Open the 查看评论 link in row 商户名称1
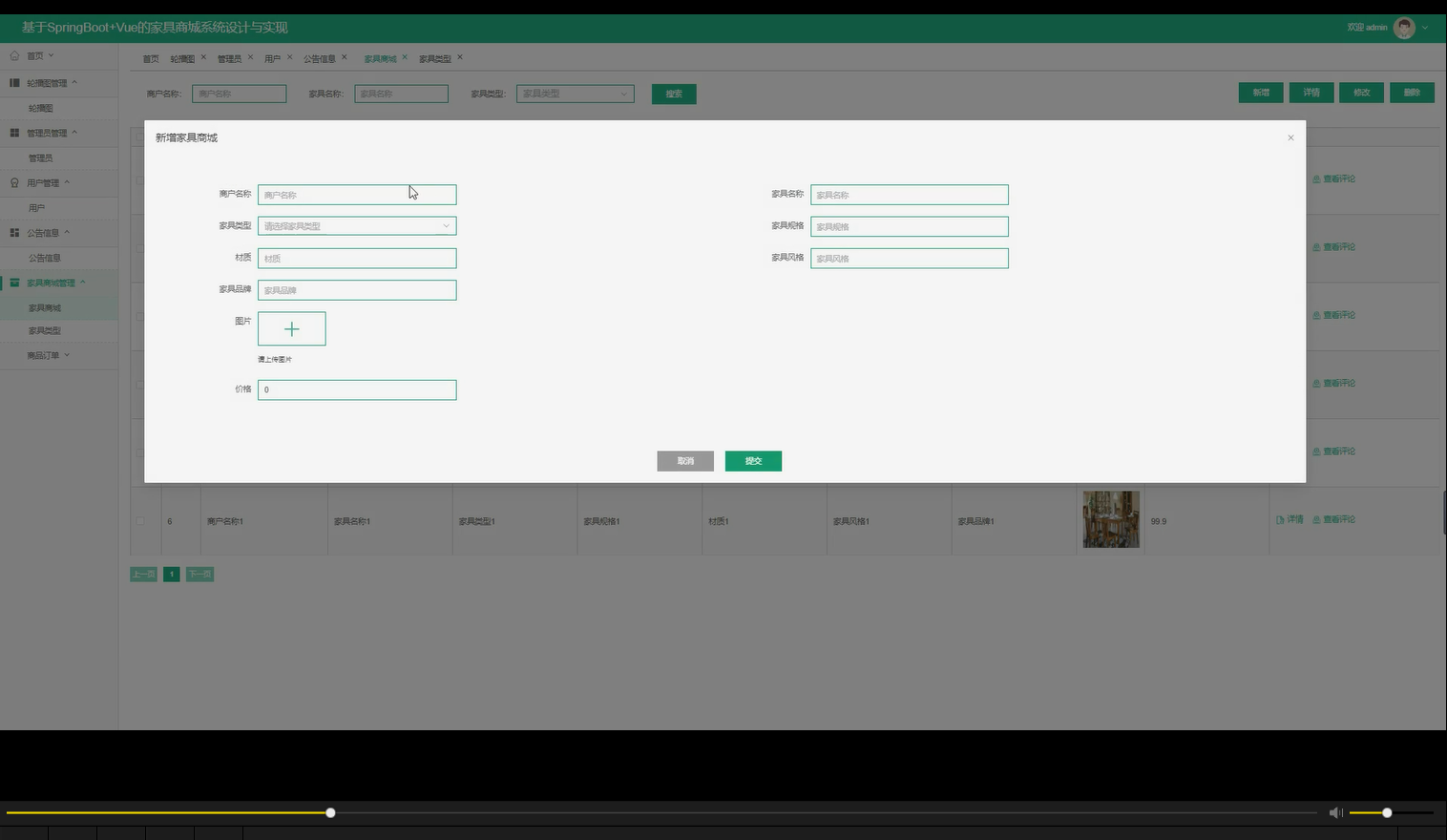Viewport: 1447px width, 840px height. (x=1333, y=520)
